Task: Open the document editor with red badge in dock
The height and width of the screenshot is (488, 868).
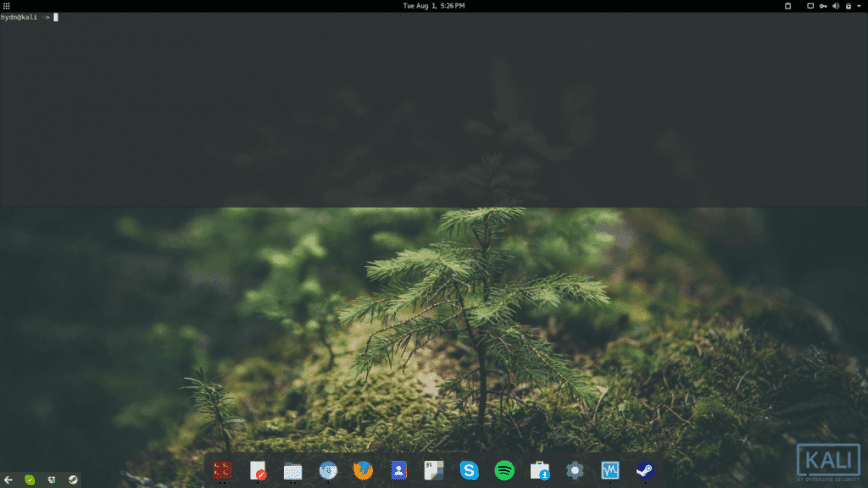Action: pyautogui.click(x=258, y=470)
